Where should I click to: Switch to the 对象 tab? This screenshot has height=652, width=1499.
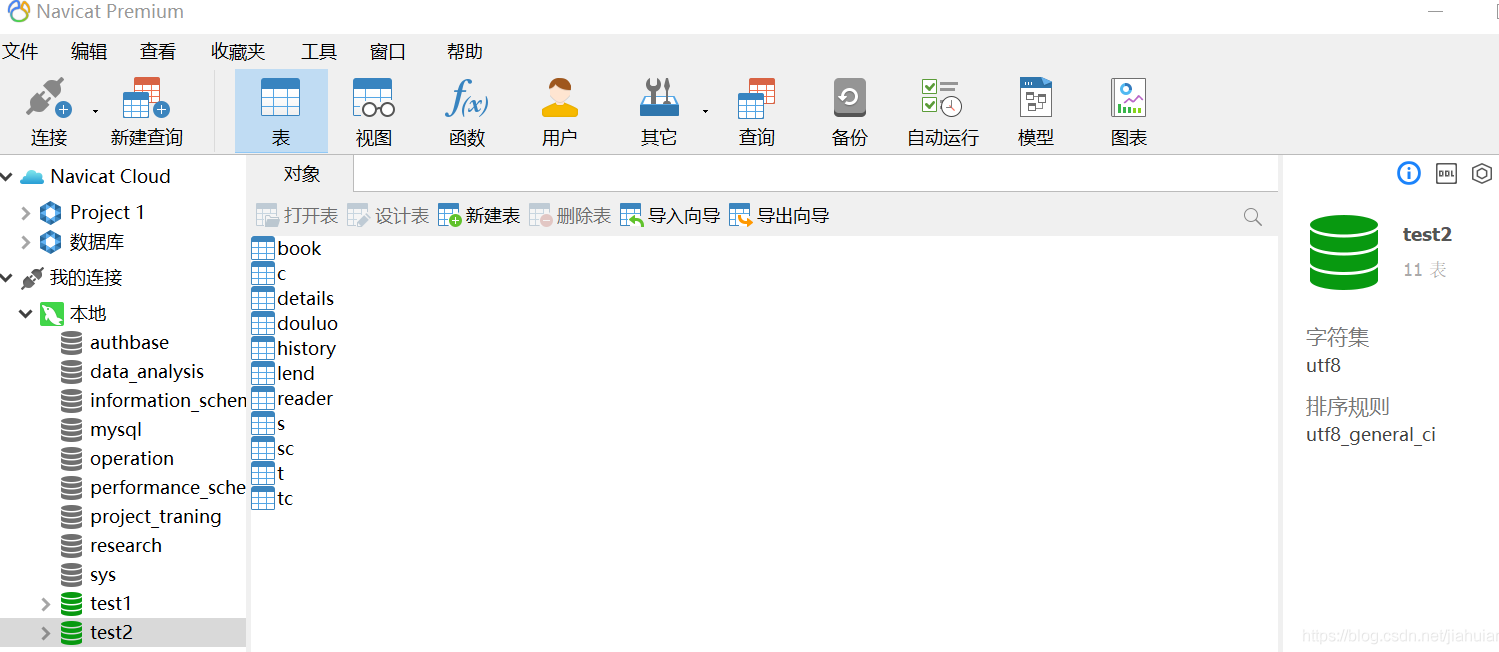pyautogui.click(x=301, y=173)
